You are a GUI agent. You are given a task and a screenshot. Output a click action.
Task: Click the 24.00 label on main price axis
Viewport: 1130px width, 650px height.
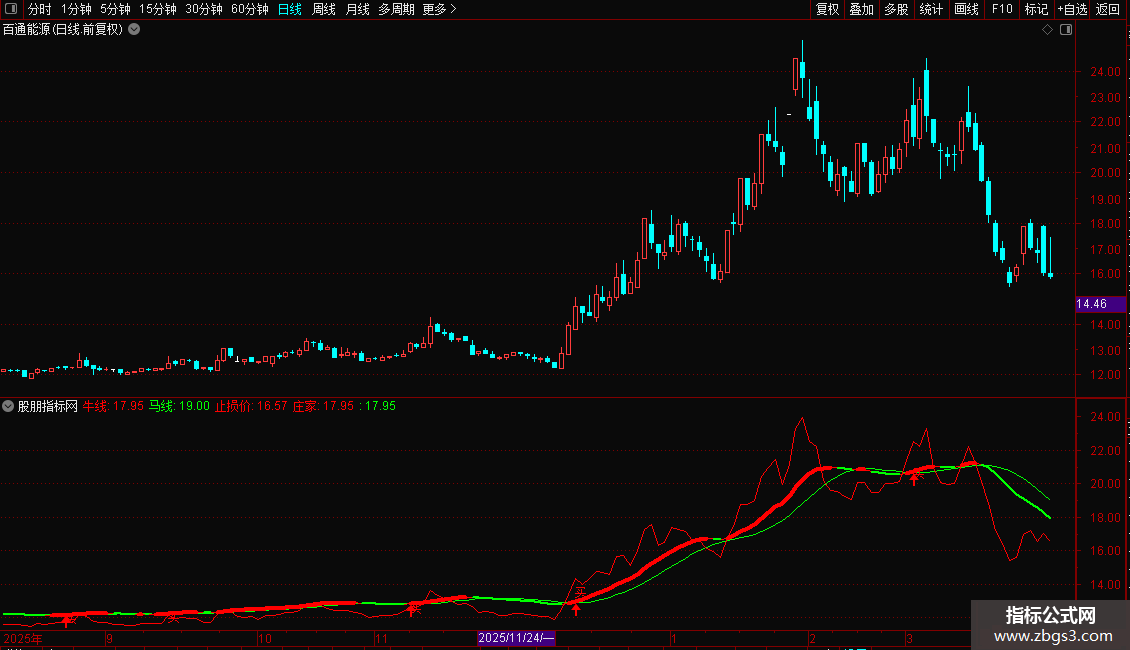(1105, 71)
